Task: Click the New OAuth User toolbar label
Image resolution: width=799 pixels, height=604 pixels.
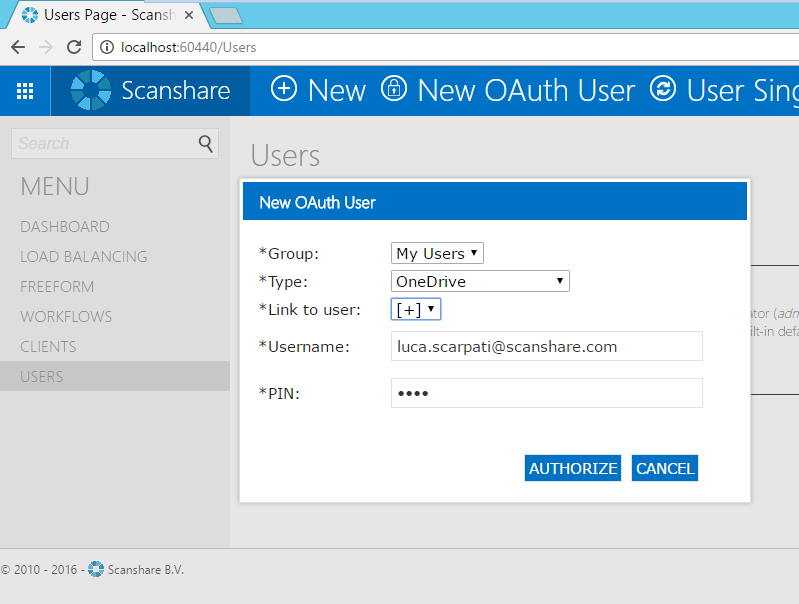Action: tap(526, 91)
